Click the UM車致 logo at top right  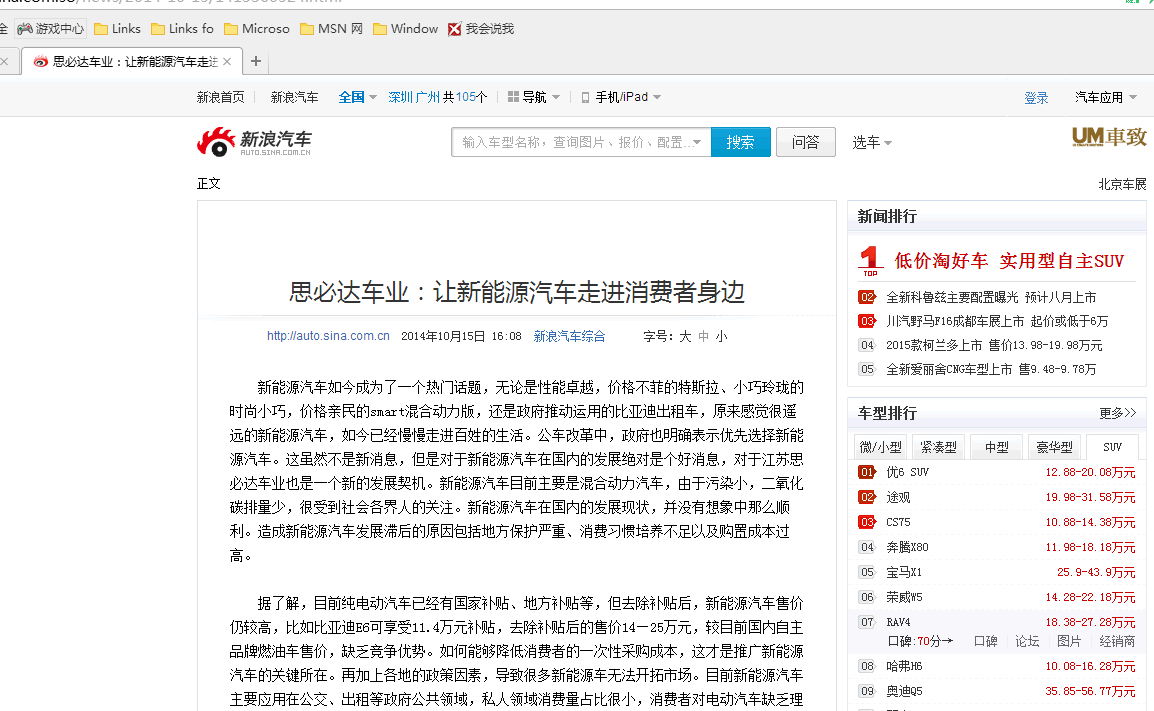tap(1109, 137)
